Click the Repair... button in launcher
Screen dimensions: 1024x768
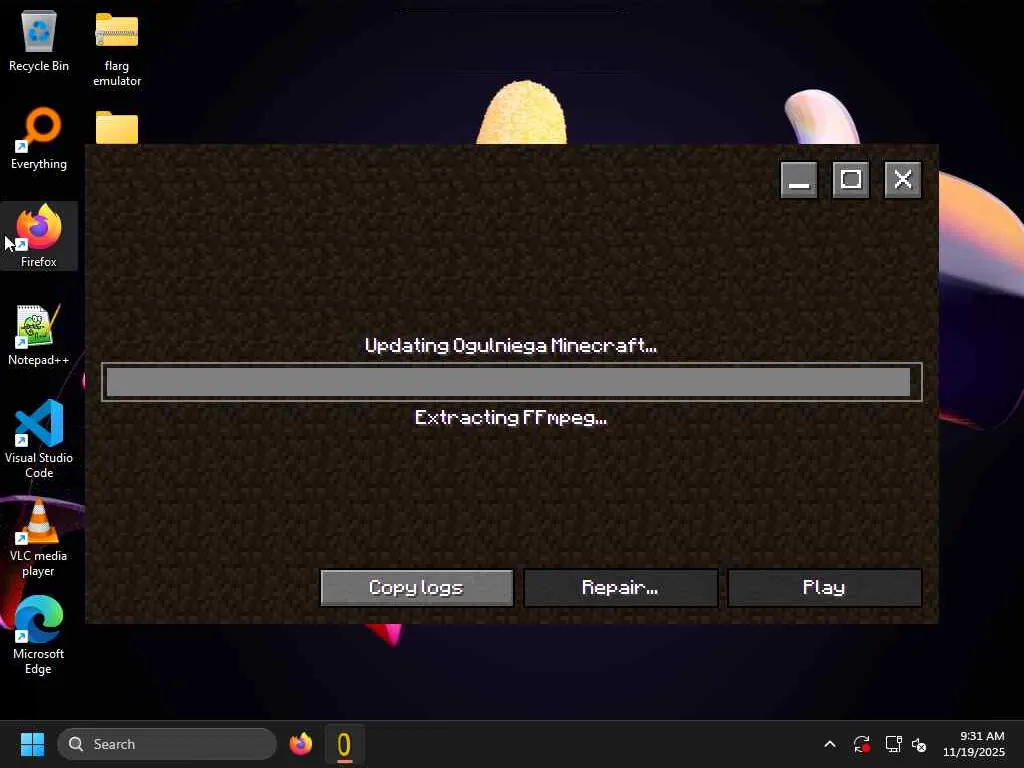point(620,588)
